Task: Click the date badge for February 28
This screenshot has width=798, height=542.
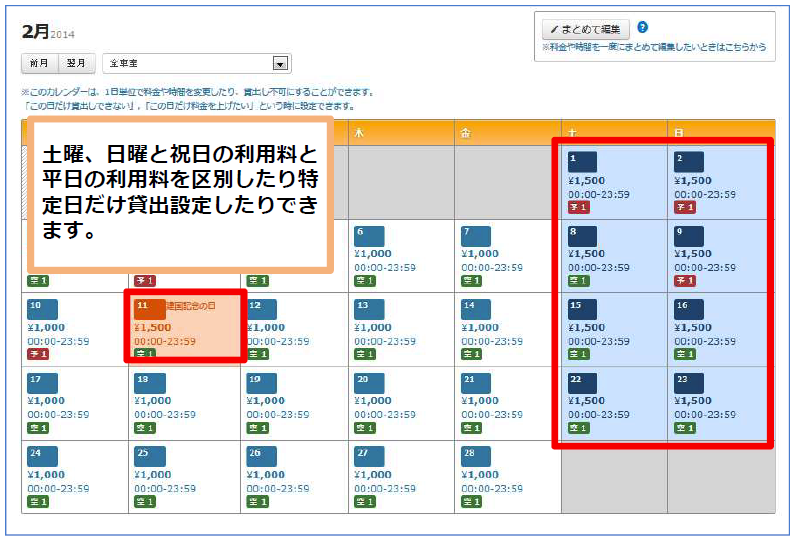Action: pyautogui.click(x=474, y=456)
